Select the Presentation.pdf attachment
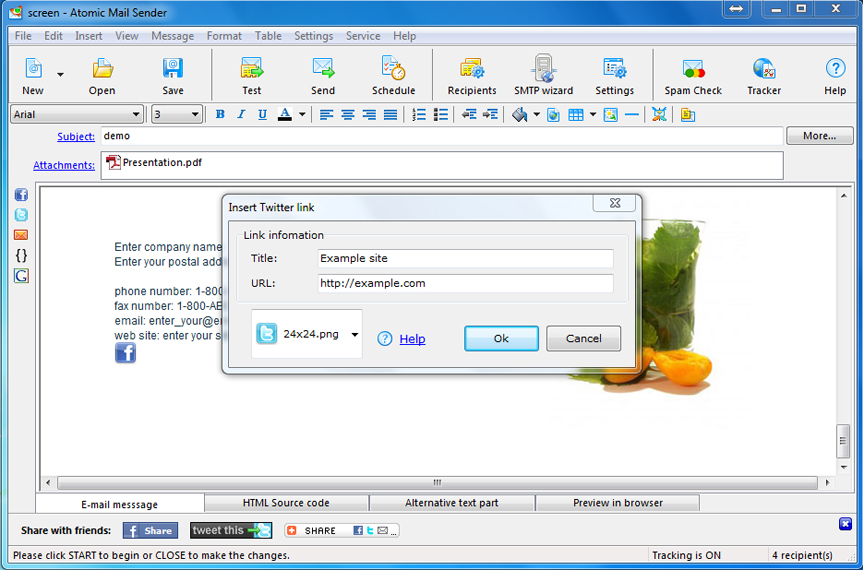Screen dimensions: 863x570 (154, 162)
